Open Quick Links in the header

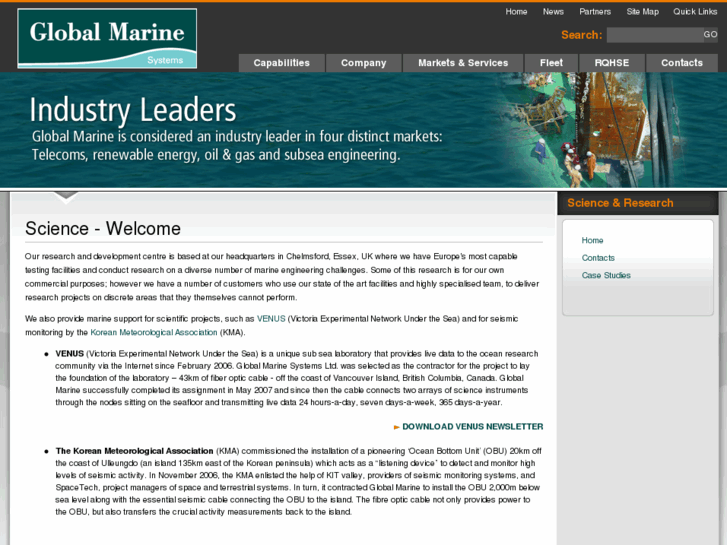pyautogui.click(x=695, y=12)
